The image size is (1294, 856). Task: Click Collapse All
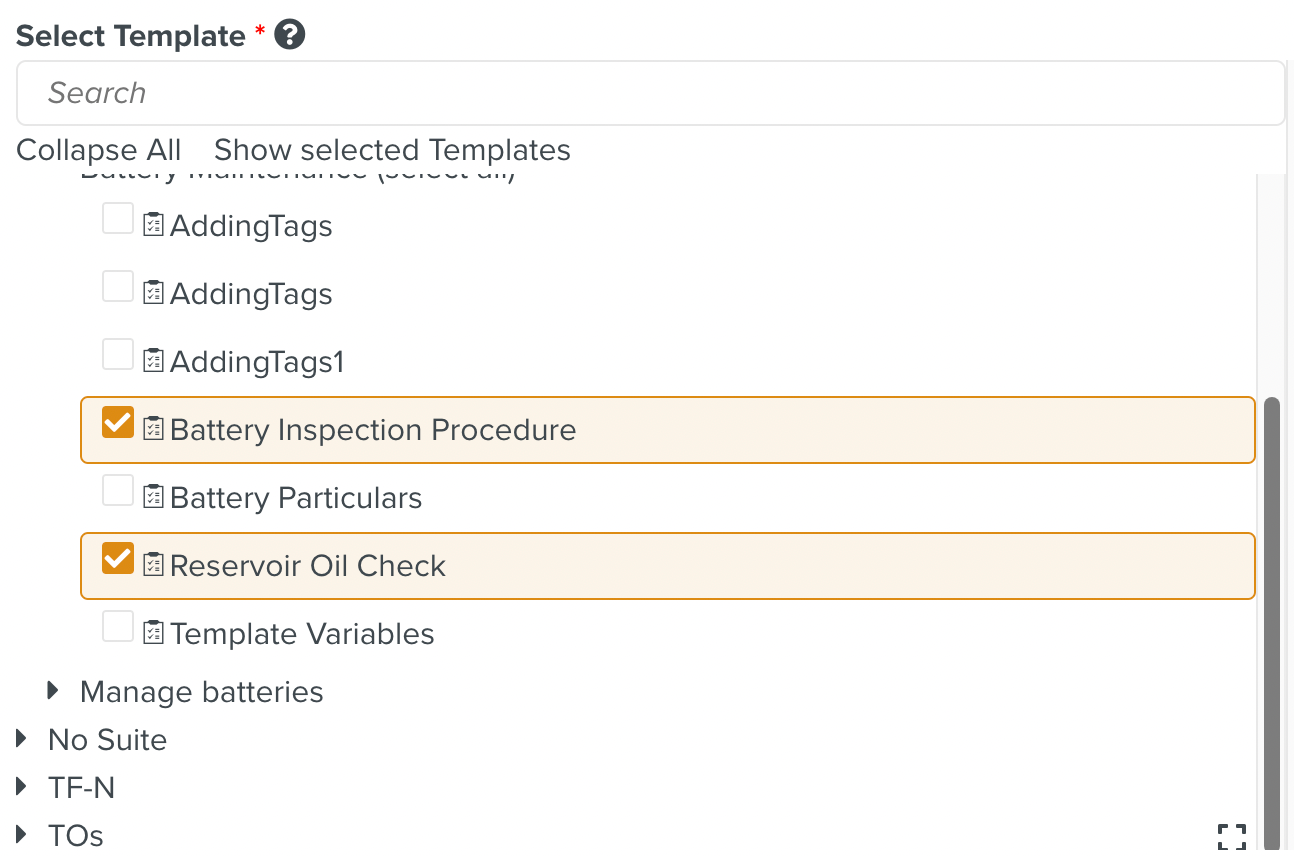(x=97, y=149)
